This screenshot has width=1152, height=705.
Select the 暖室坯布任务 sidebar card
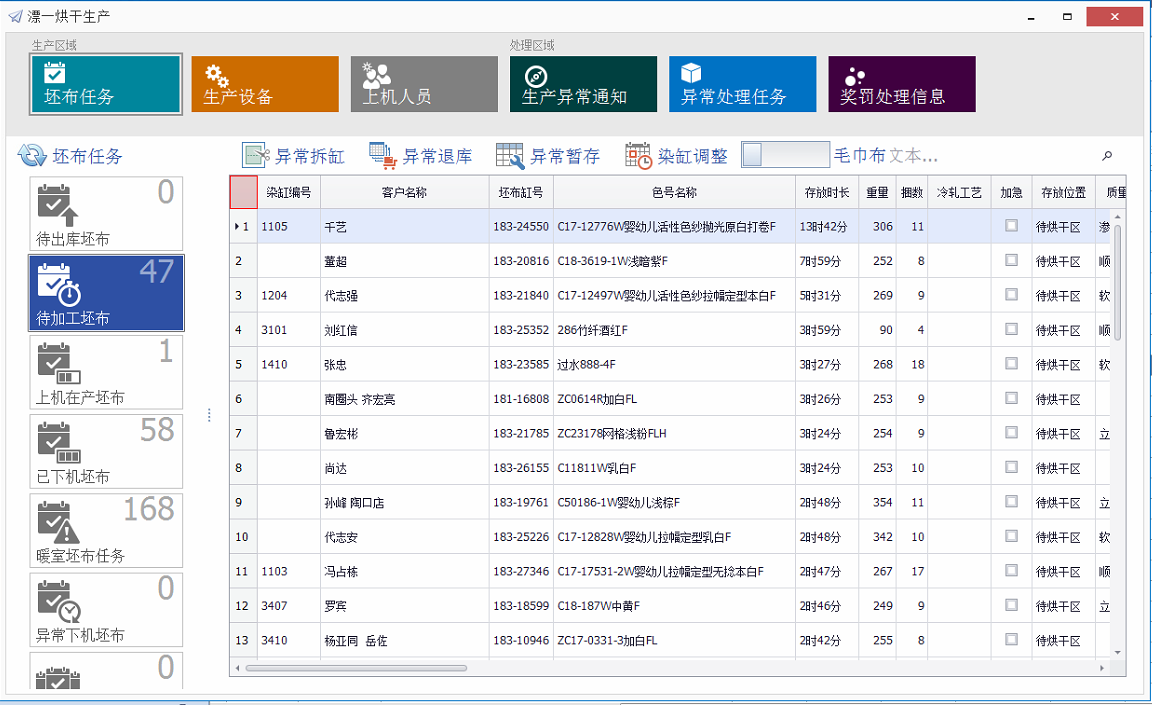106,531
